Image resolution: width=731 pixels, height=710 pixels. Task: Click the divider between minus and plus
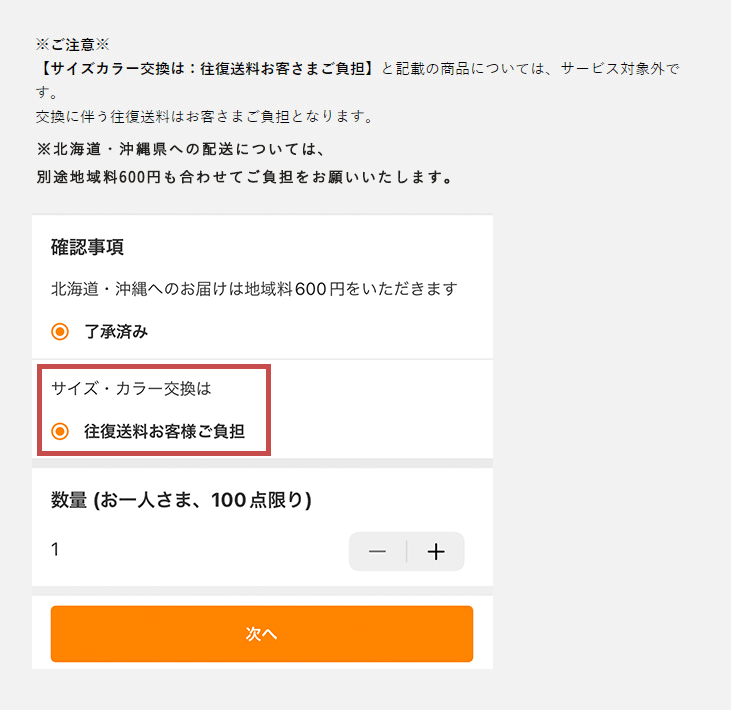coord(407,552)
